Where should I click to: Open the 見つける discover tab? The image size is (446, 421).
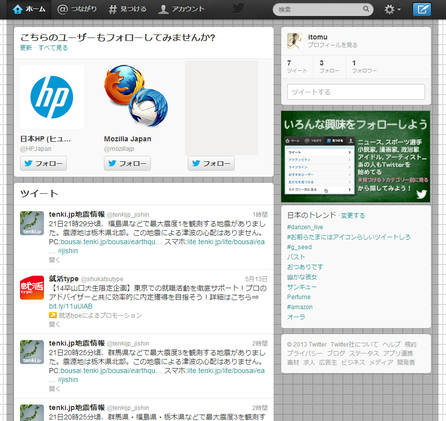pos(127,9)
